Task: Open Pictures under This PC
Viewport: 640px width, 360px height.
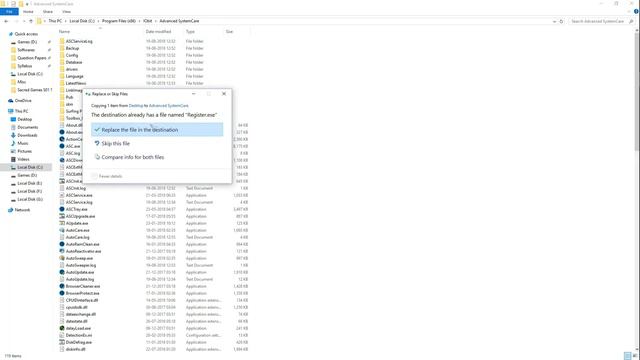Action: pyautogui.click(x=24, y=151)
